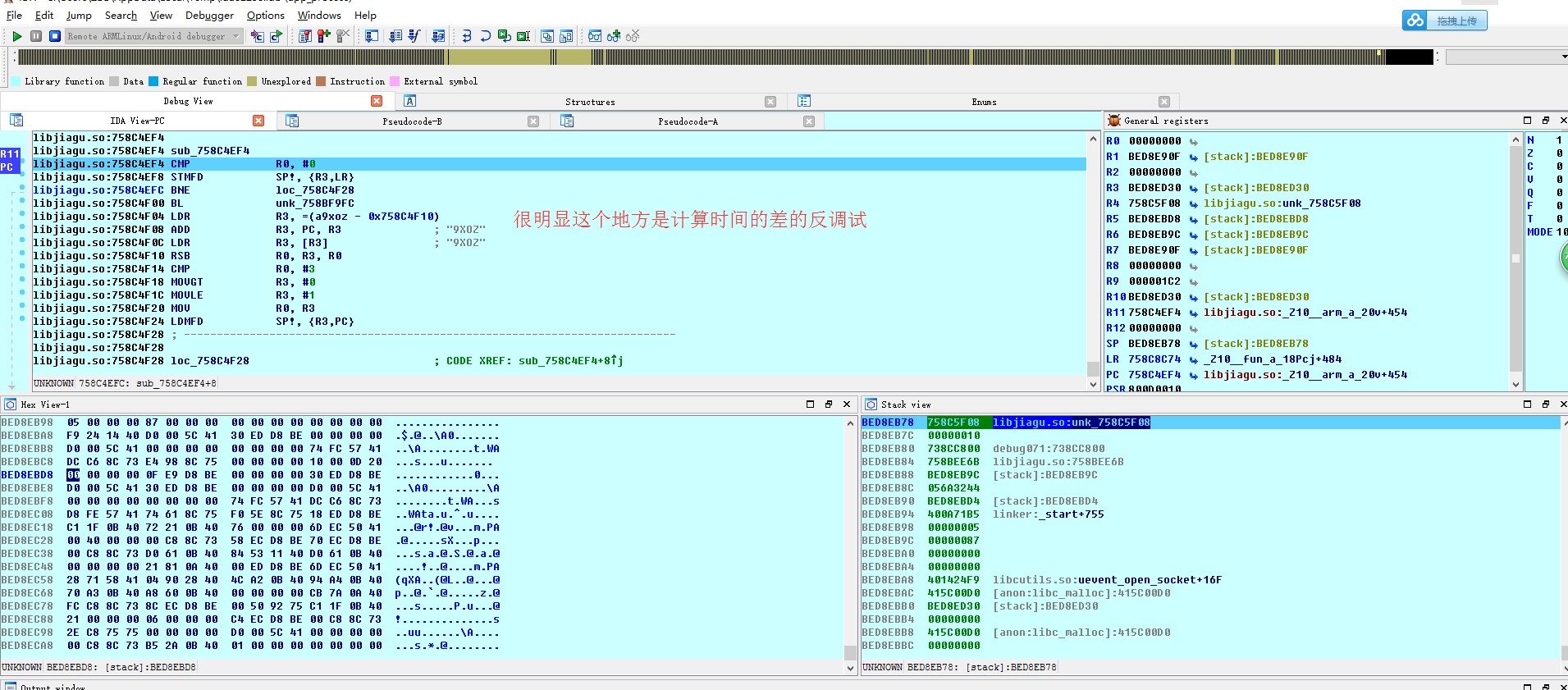This screenshot has height=690, width=1568.
Task: Switch to the Enums tab
Action: coord(984,102)
